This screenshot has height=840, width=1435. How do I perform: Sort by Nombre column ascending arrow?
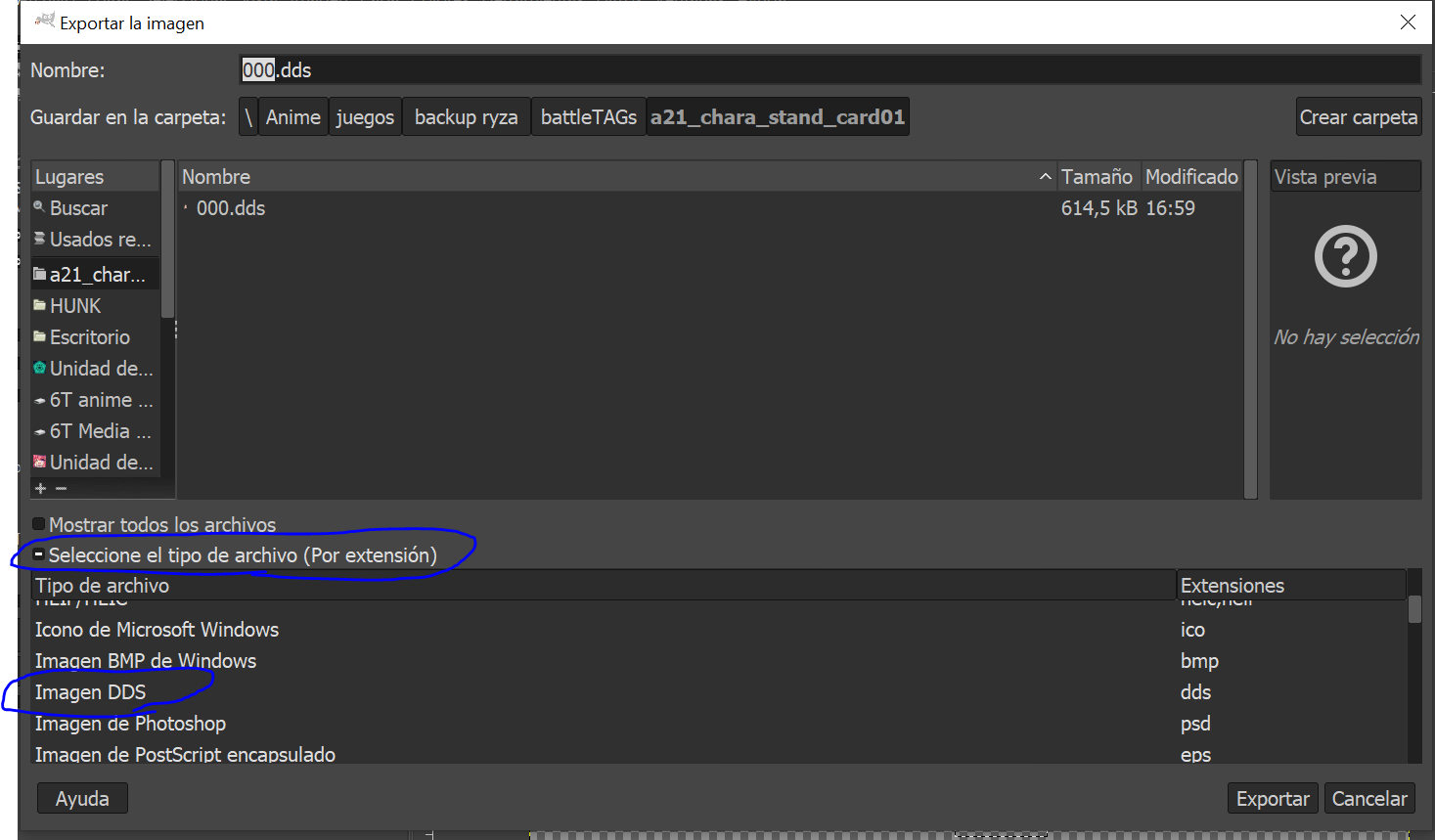(x=1045, y=177)
